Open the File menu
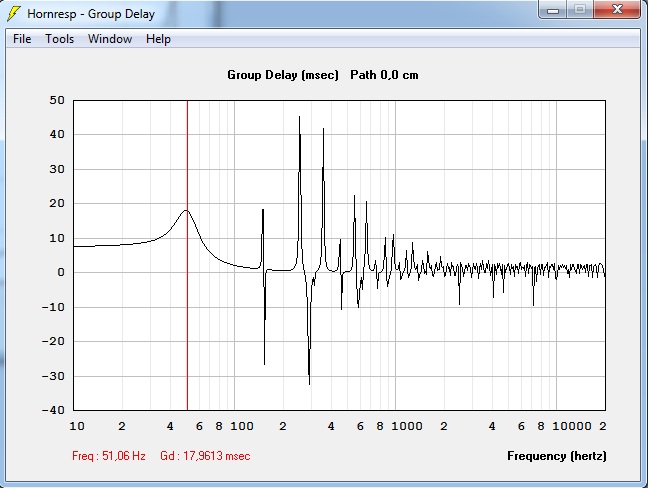Screen dimensions: 648x488 tap(22, 39)
